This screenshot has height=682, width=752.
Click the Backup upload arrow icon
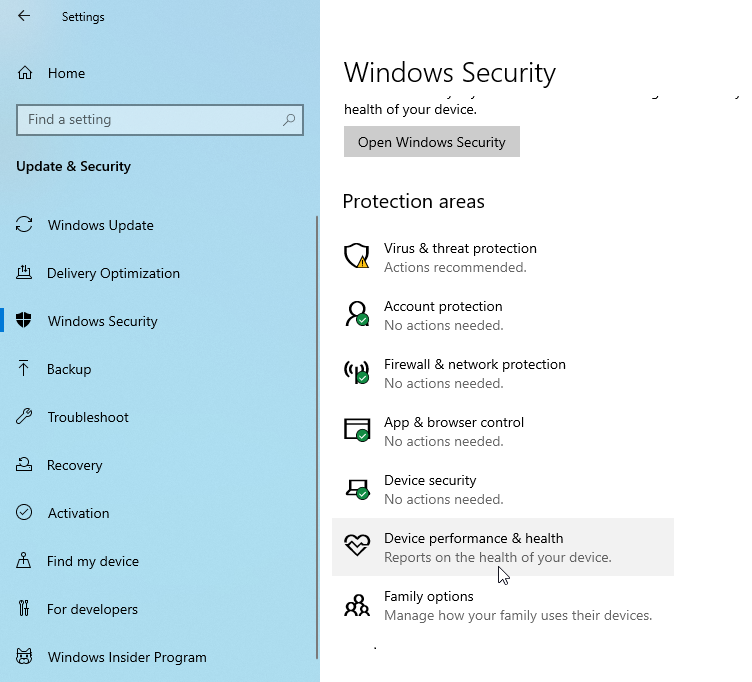[24, 368]
